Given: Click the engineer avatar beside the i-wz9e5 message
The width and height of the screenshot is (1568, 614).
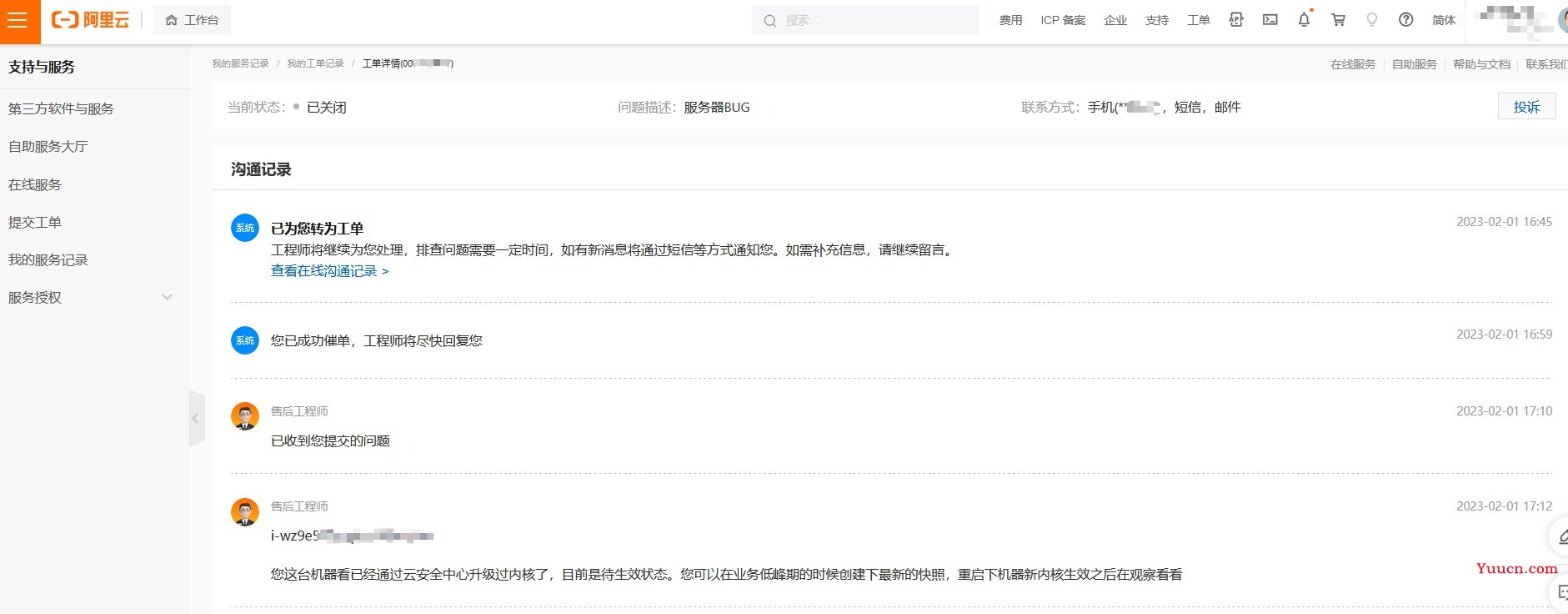Looking at the screenshot, I should coord(245,511).
